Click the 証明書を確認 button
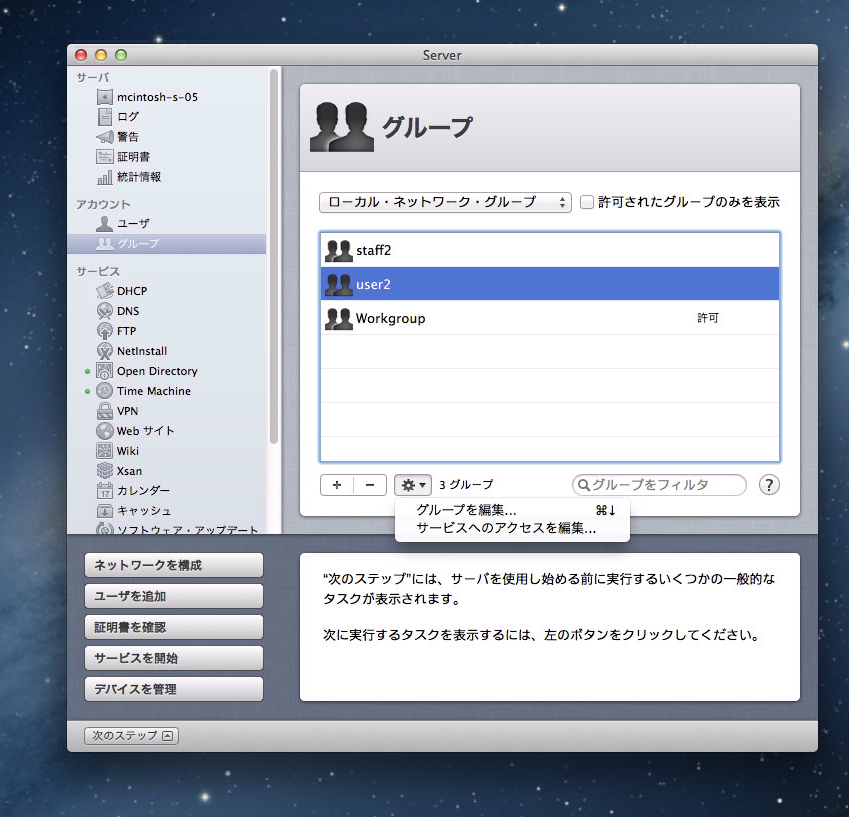 [x=174, y=627]
